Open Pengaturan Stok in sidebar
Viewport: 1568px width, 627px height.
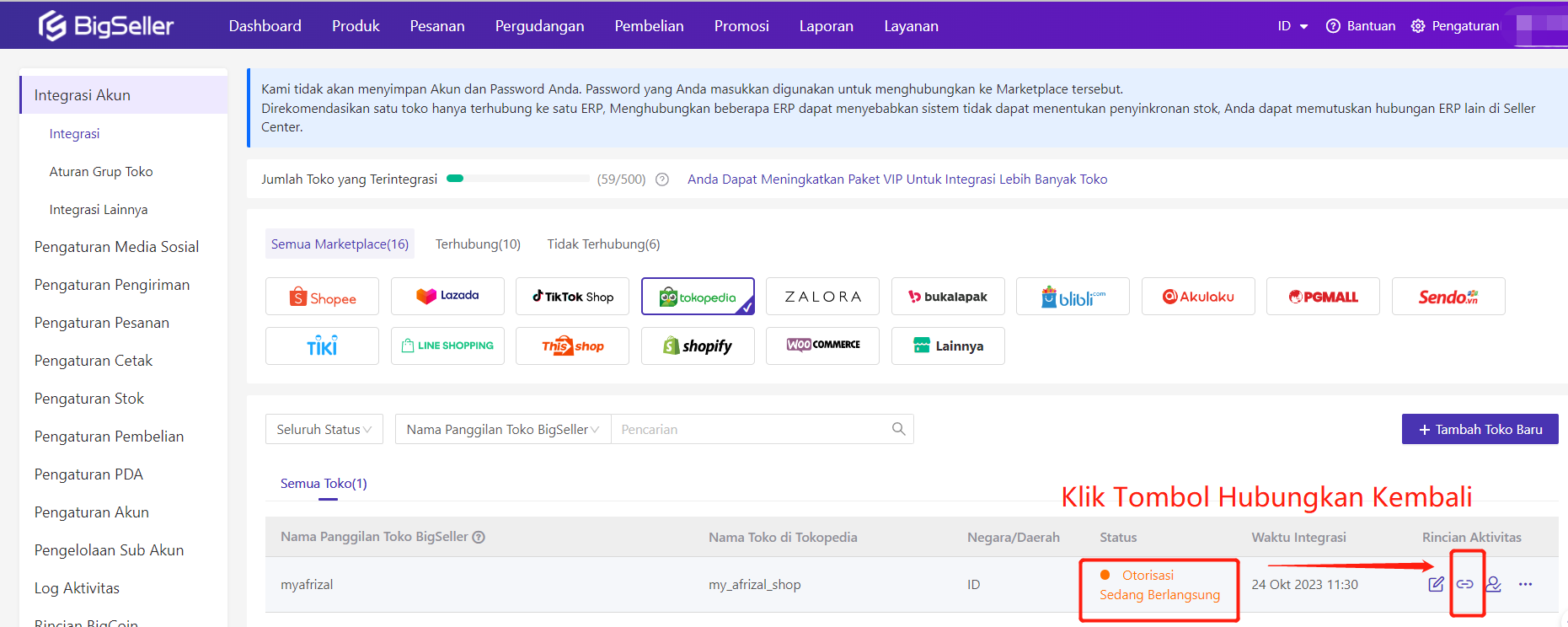click(x=89, y=399)
